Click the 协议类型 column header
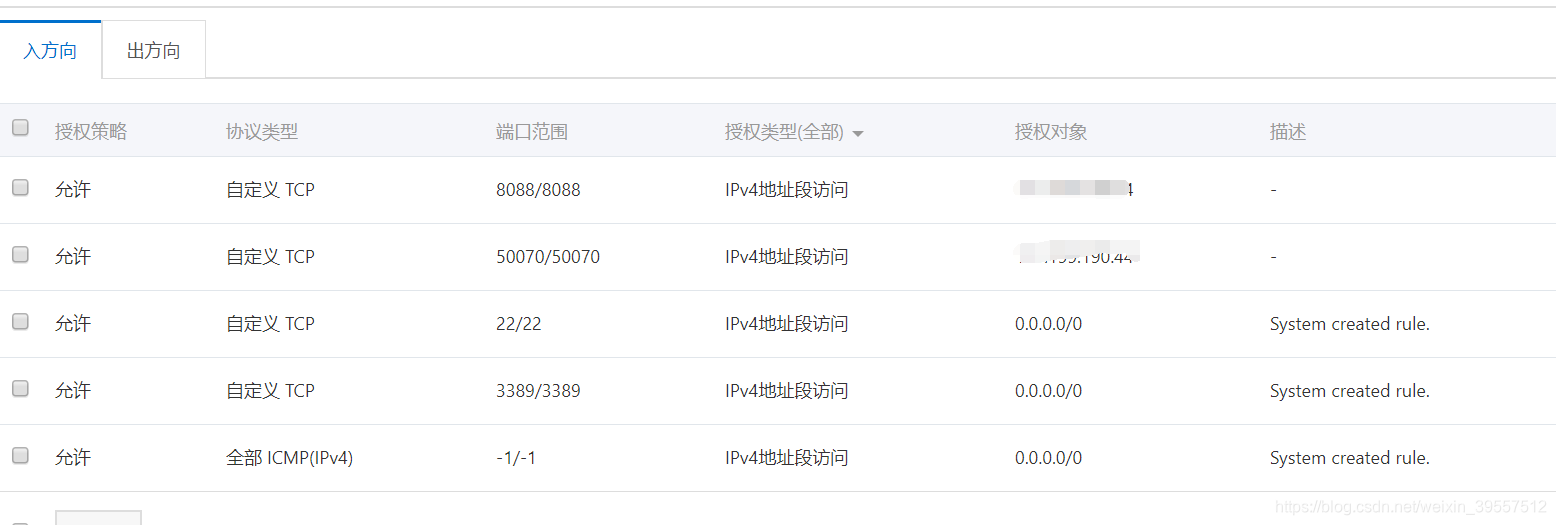 (262, 132)
